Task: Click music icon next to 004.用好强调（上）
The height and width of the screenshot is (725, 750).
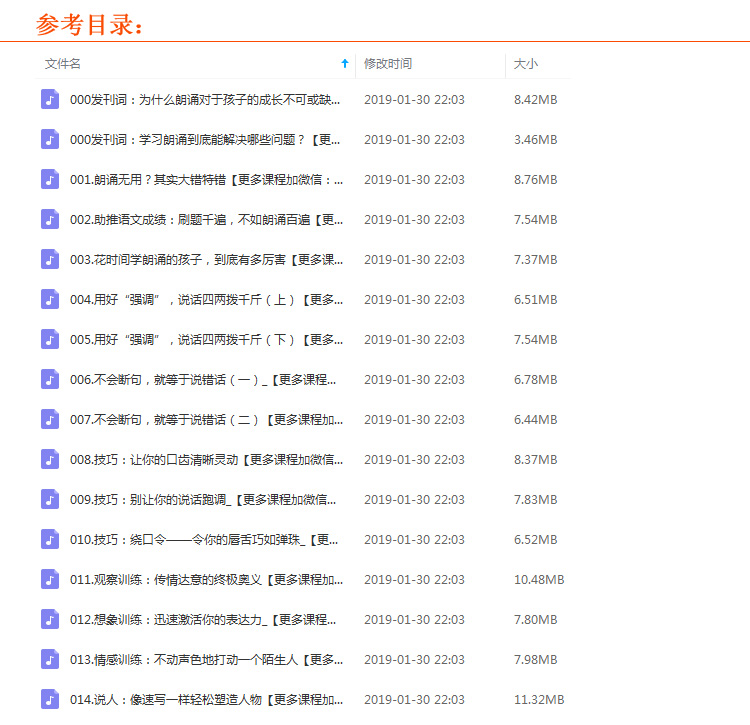Action: point(50,299)
